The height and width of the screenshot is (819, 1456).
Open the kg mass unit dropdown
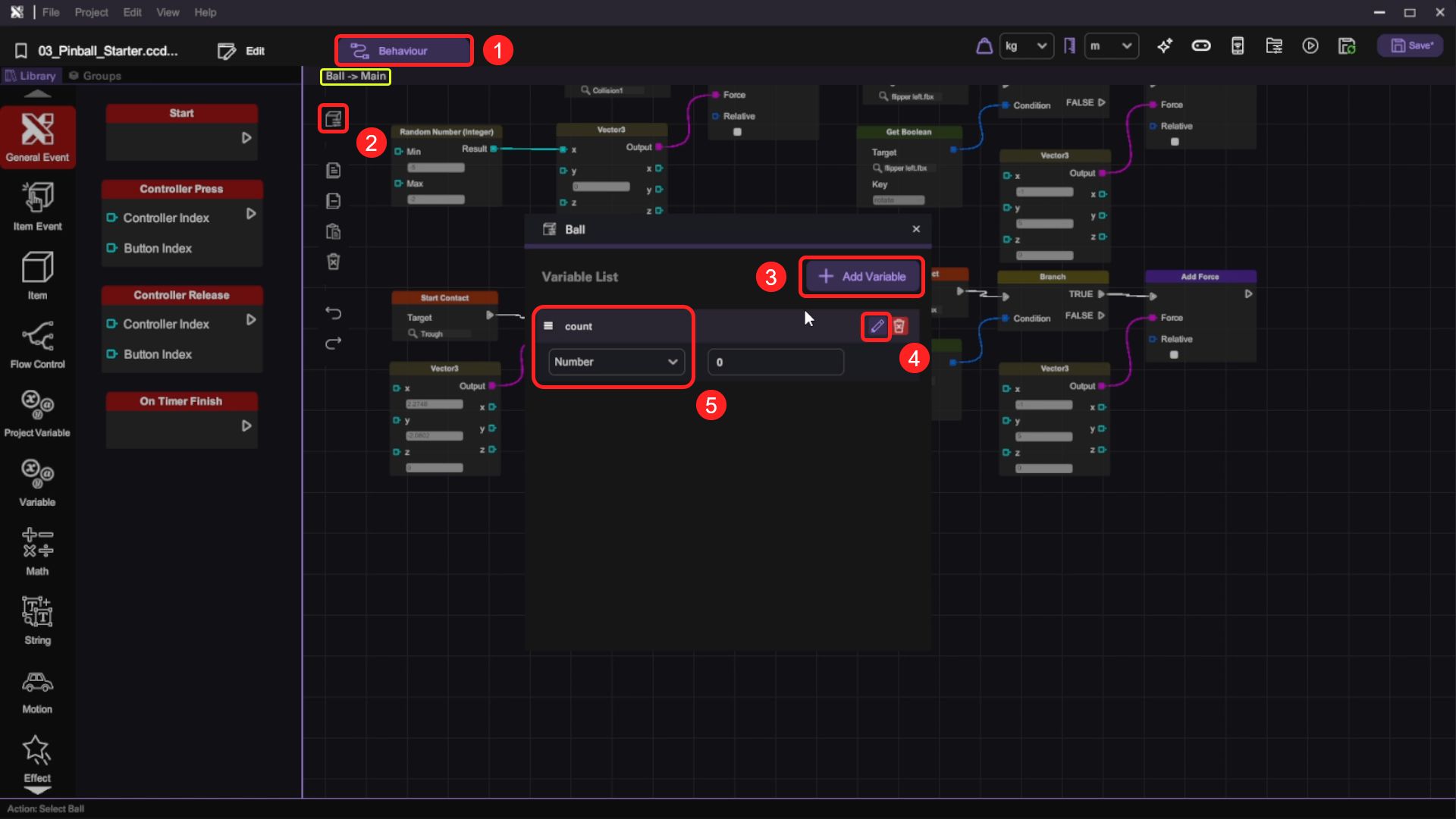point(1026,46)
